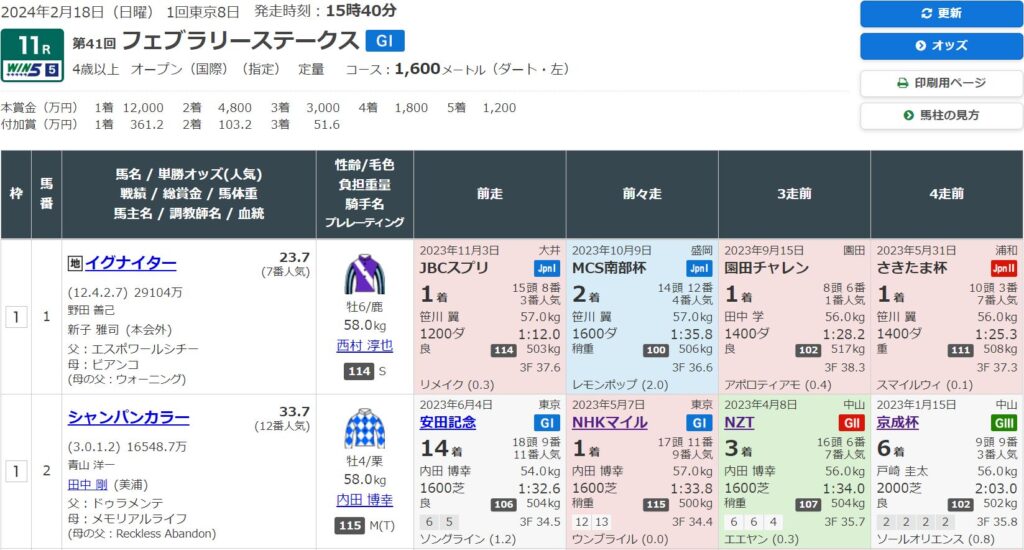
Task: Open the 印刷用ページ print page
Action: click(941, 83)
